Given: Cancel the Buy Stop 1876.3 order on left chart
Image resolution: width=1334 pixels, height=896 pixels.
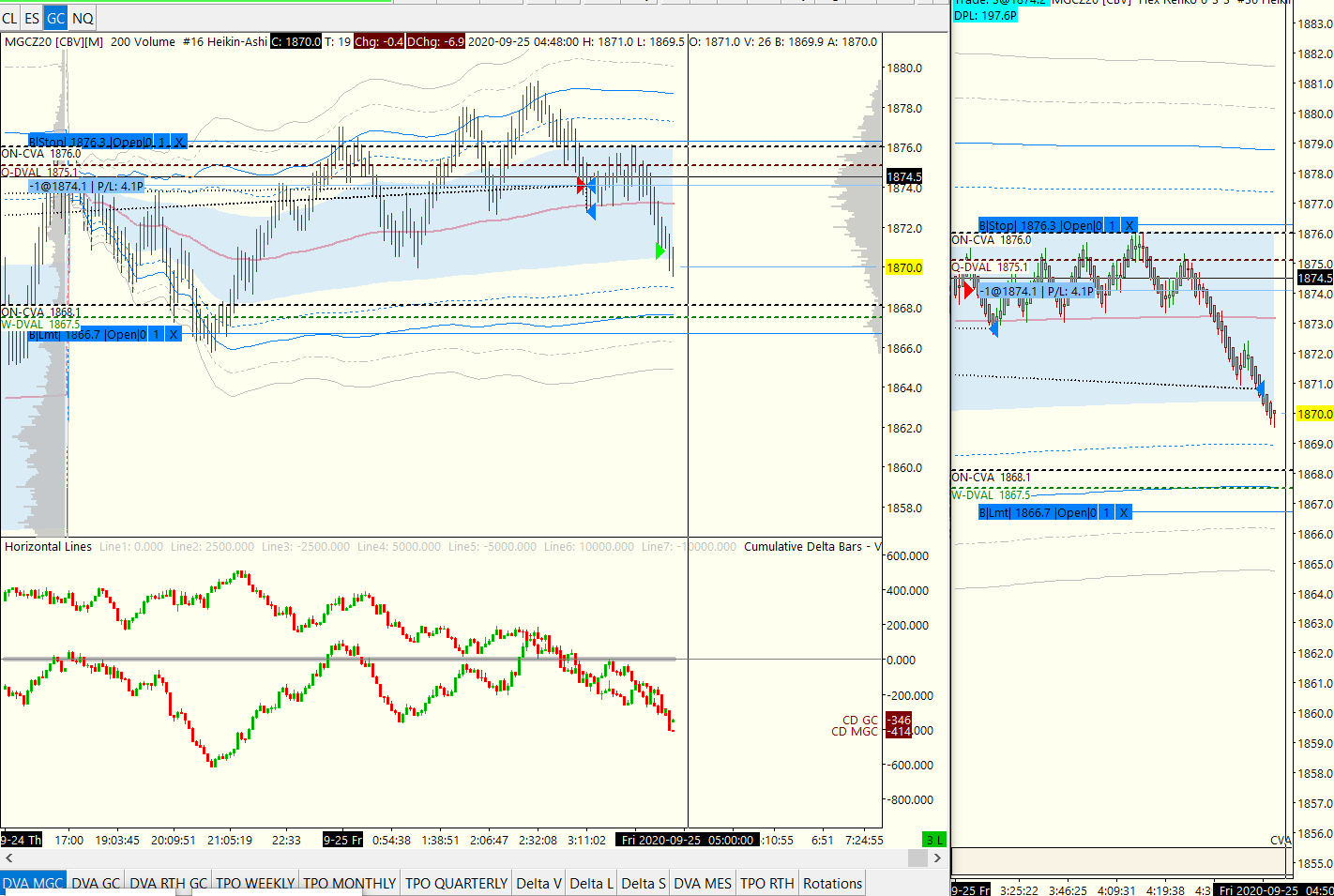Looking at the screenshot, I should [x=179, y=143].
